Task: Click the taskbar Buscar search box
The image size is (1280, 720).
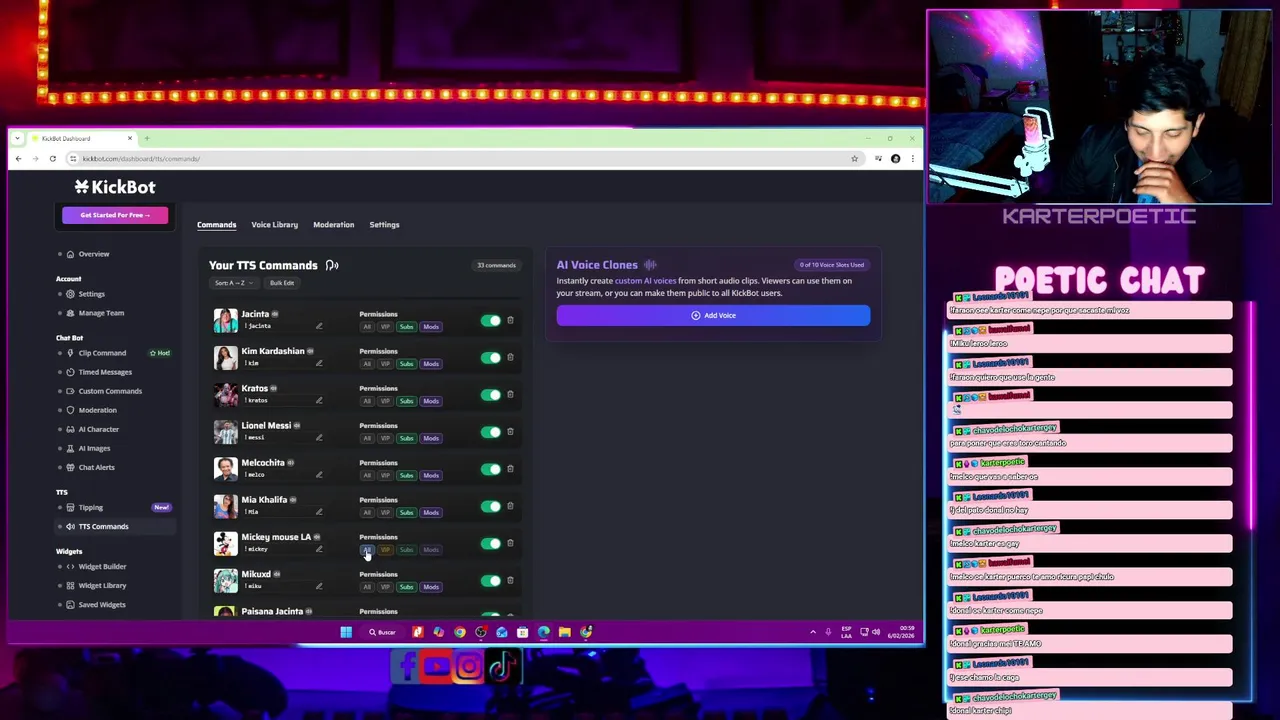Action: pyautogui.click(x=382, y=632)
